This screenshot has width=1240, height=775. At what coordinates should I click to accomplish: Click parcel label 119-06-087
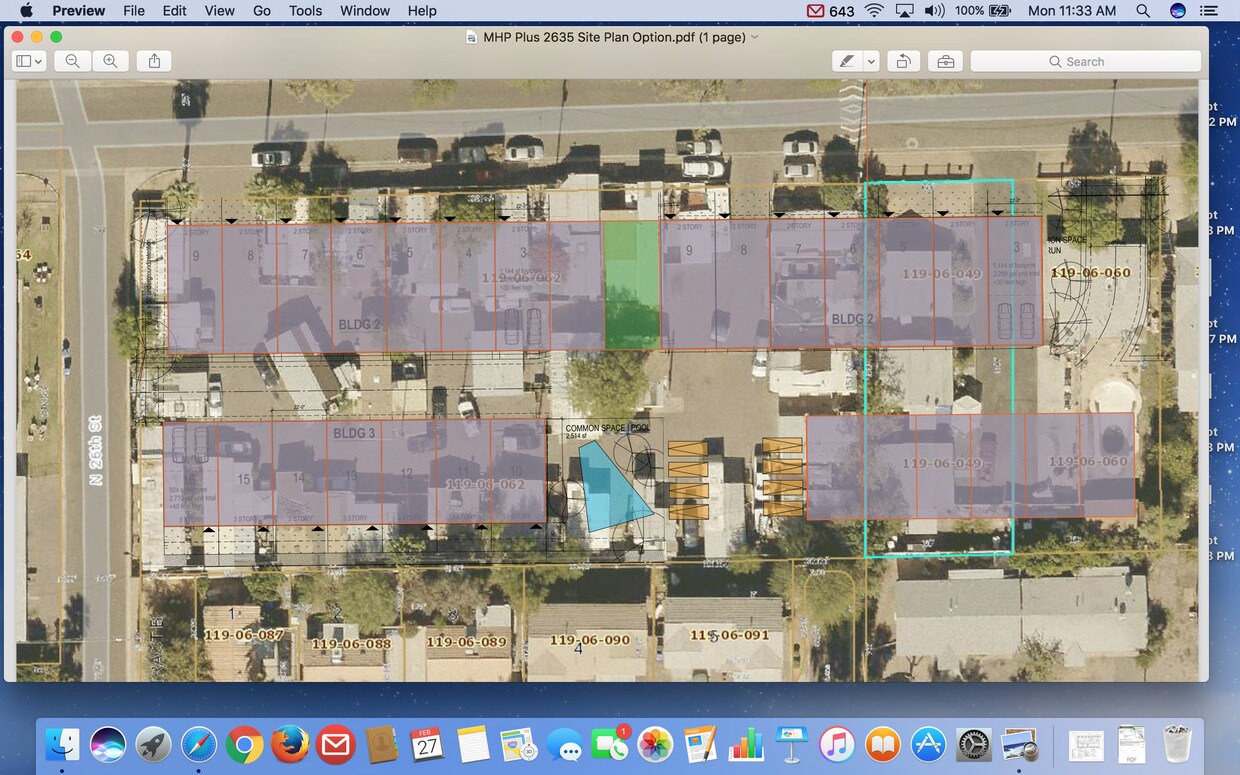(243, 634)
